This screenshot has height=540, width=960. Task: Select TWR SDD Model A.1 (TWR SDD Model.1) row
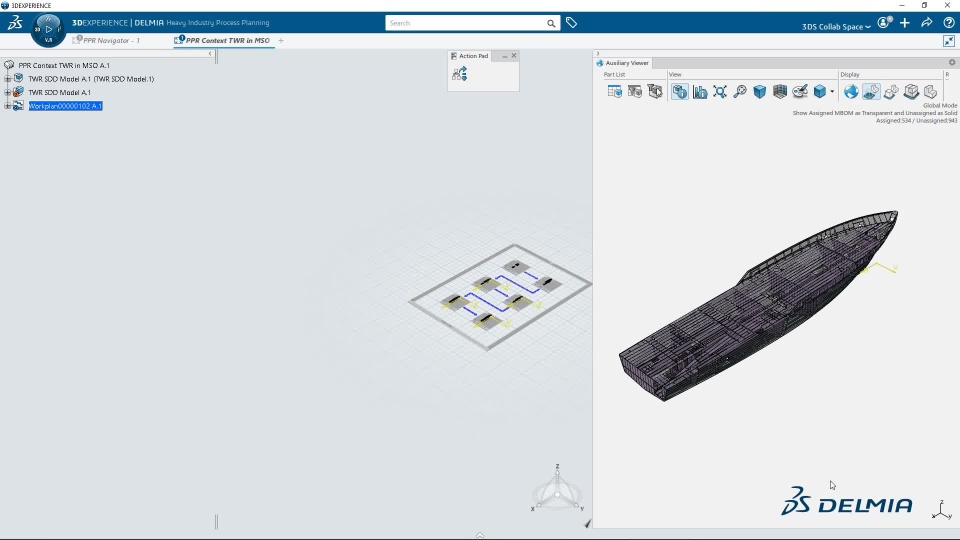91,79
